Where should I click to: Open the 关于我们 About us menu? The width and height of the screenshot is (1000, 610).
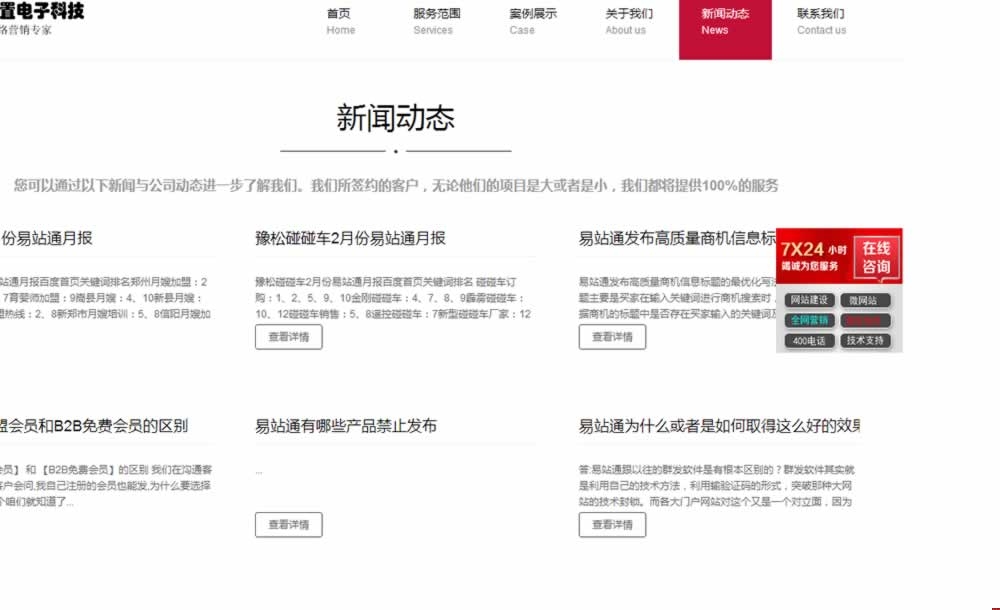[626, 22]
